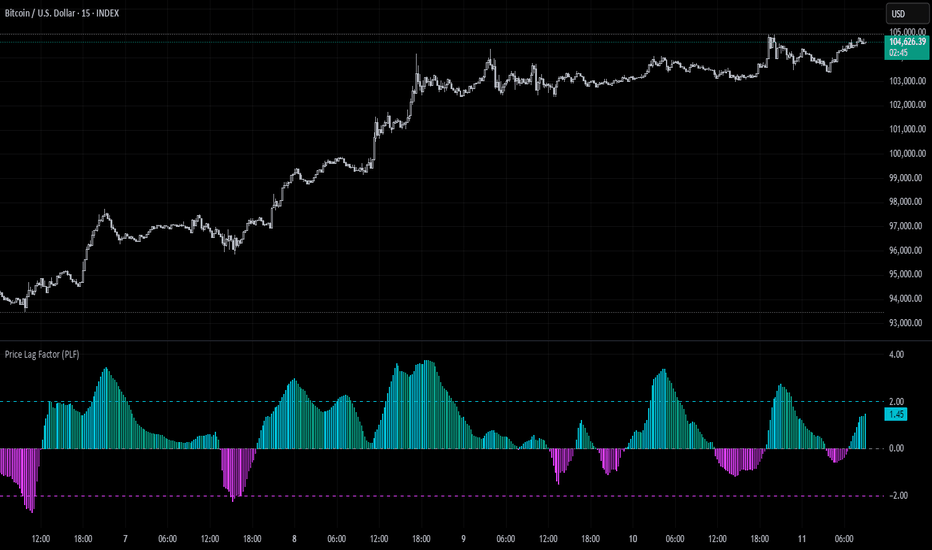The image size is (932, 550).
Task: Click the 0.00 indicator scale label
Action: (x=896, y=448)
